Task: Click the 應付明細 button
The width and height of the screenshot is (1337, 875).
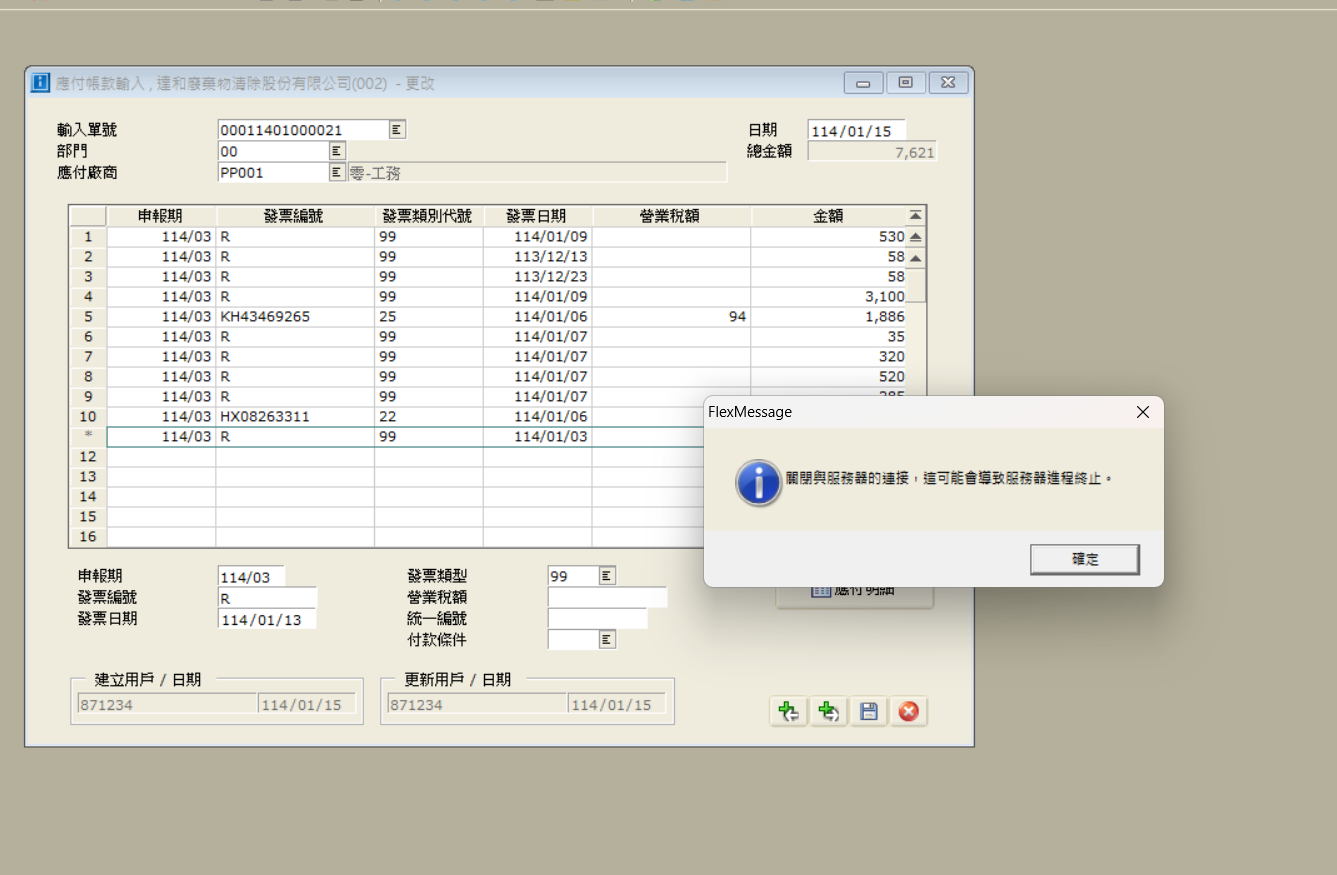Action: [855, 592]
